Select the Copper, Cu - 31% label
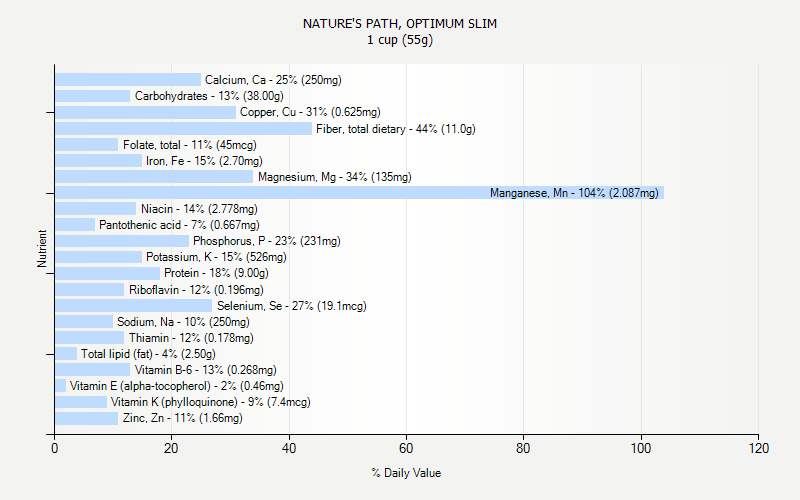This screenshot has width=800, height=500. click(x=310, y=112)
